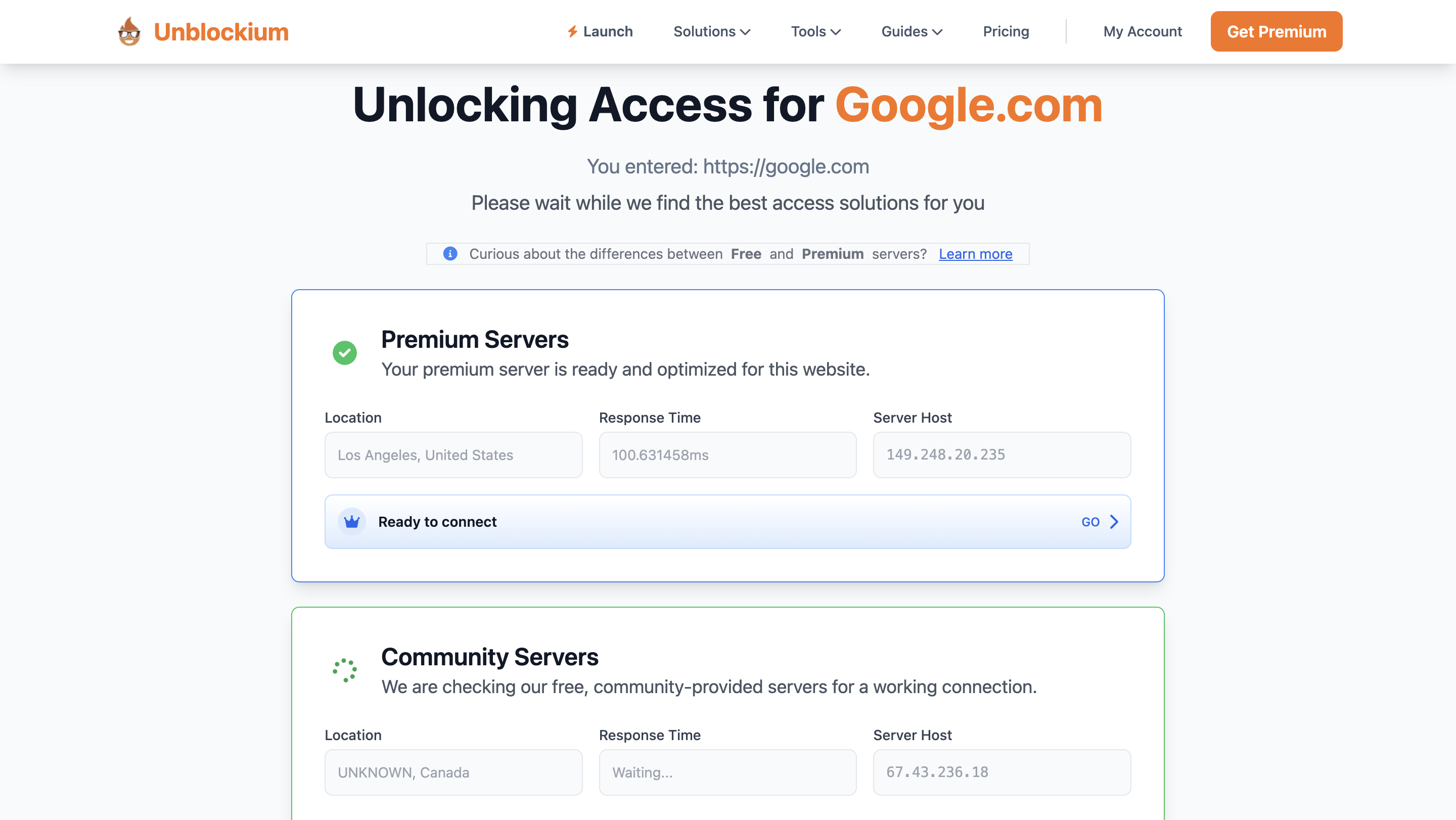
Task: Click the community Server Host field
Action: point(1001,772)
